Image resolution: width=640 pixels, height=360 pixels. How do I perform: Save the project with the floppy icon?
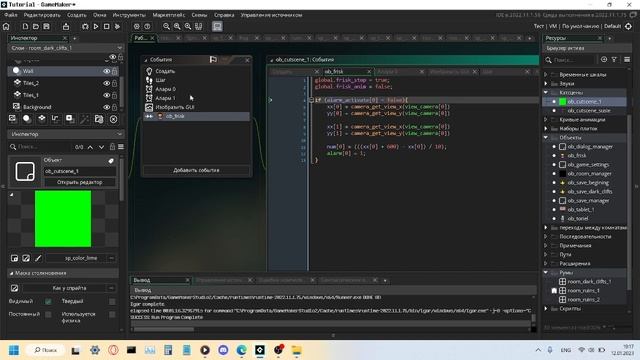pyautogui.click(x=47, y=27)
